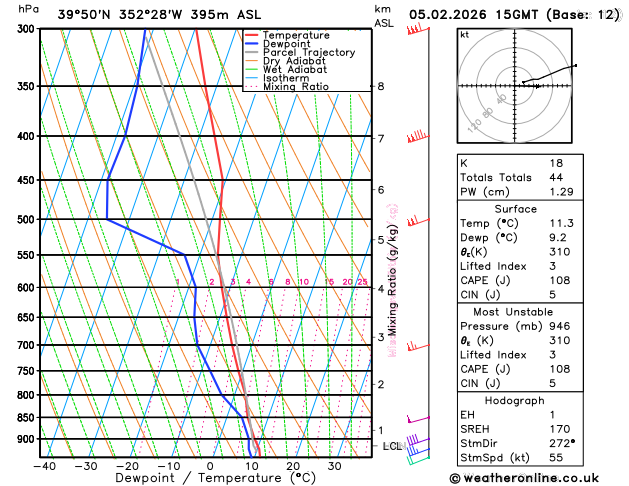Click the 'Dewpoint / Temperature (°C)' axis title
Image resolution: width=629 pixels, height=486 pixels.
point(215,478)
